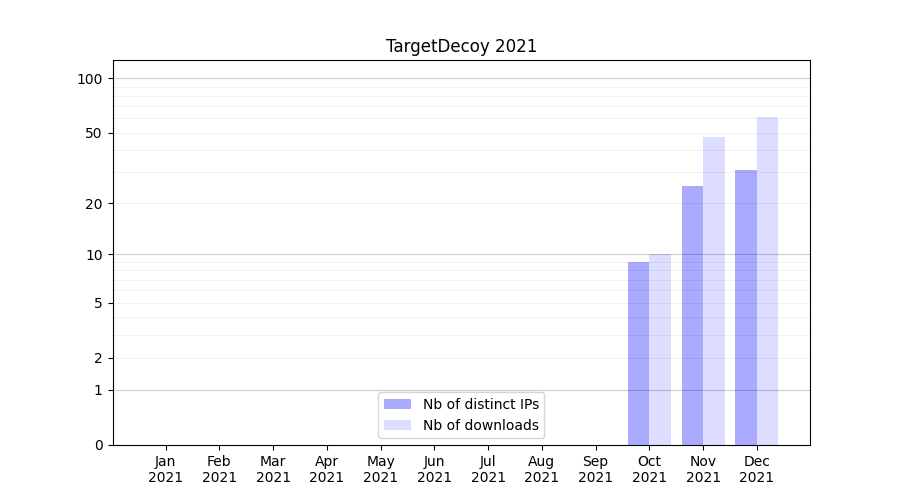Select the chart title 'TargetDecoy 2021'
900x500 pixels.
461,46
